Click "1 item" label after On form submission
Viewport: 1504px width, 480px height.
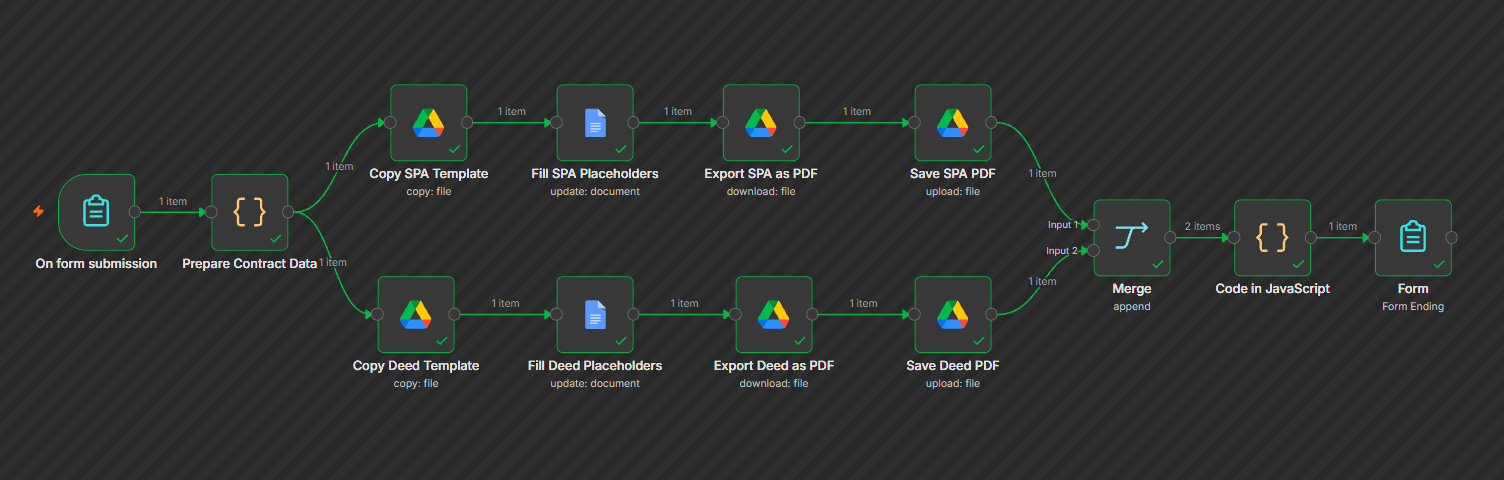click(173, 202)
